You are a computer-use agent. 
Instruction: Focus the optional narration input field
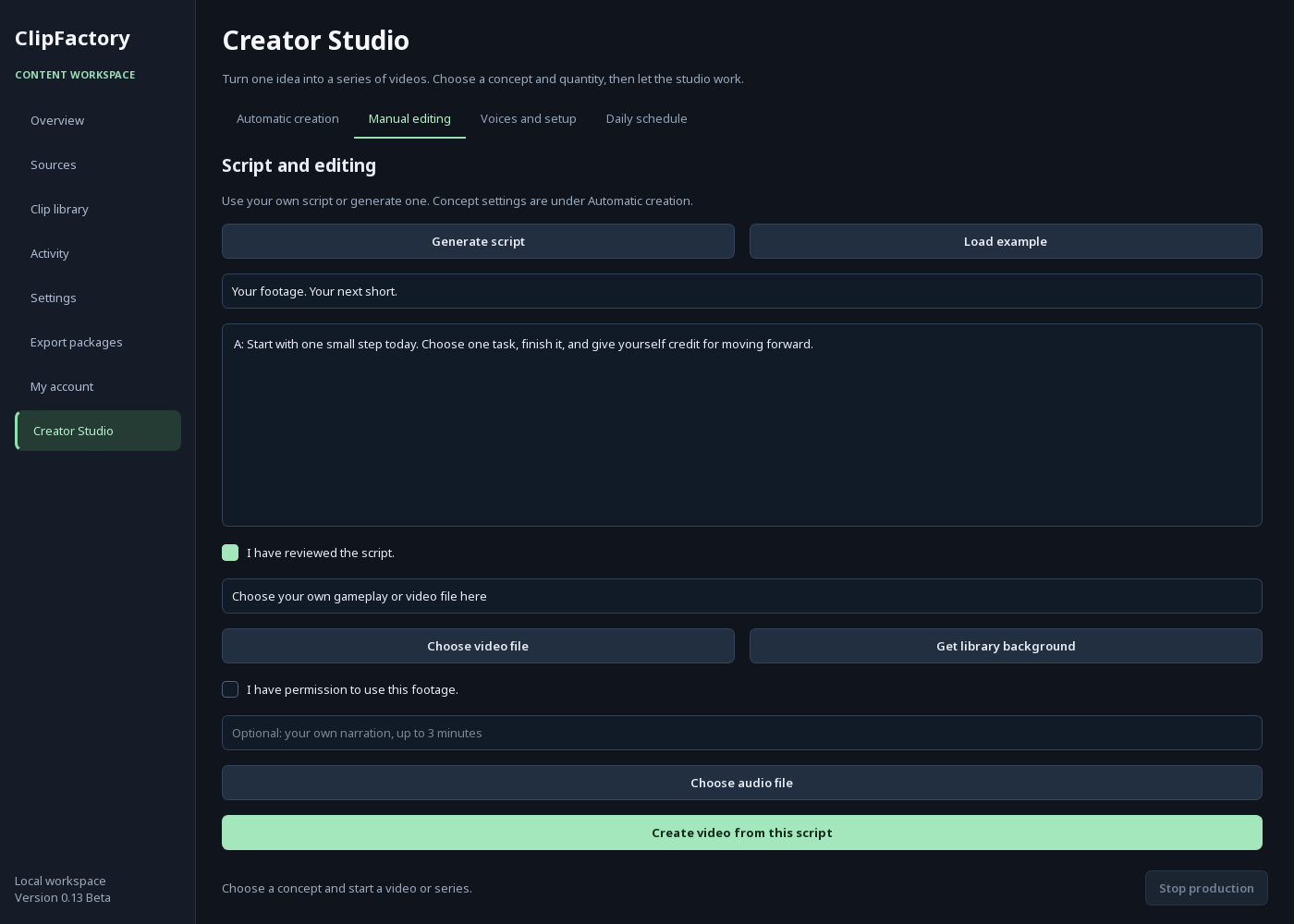[742, 733]
